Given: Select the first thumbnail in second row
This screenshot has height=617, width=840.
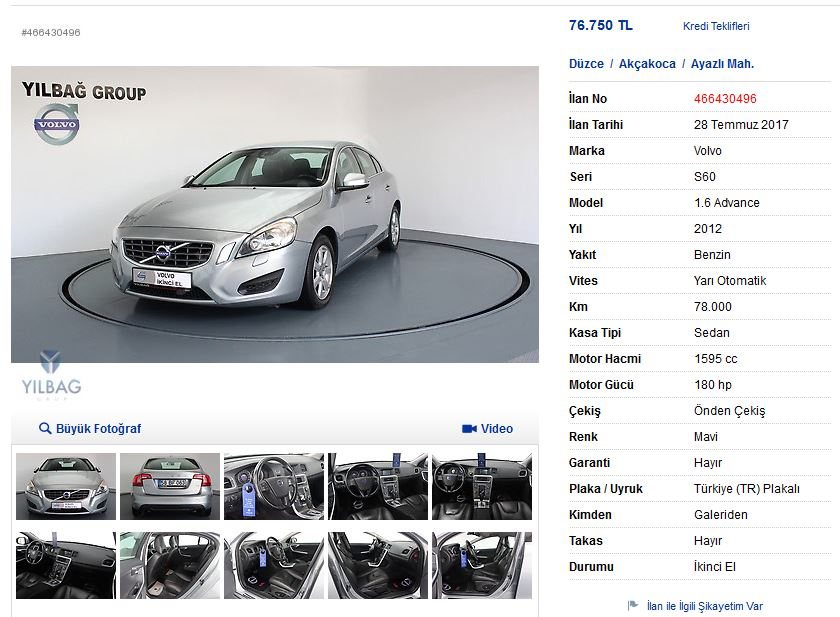Looking at the screenshot, I should pos(66,565).
